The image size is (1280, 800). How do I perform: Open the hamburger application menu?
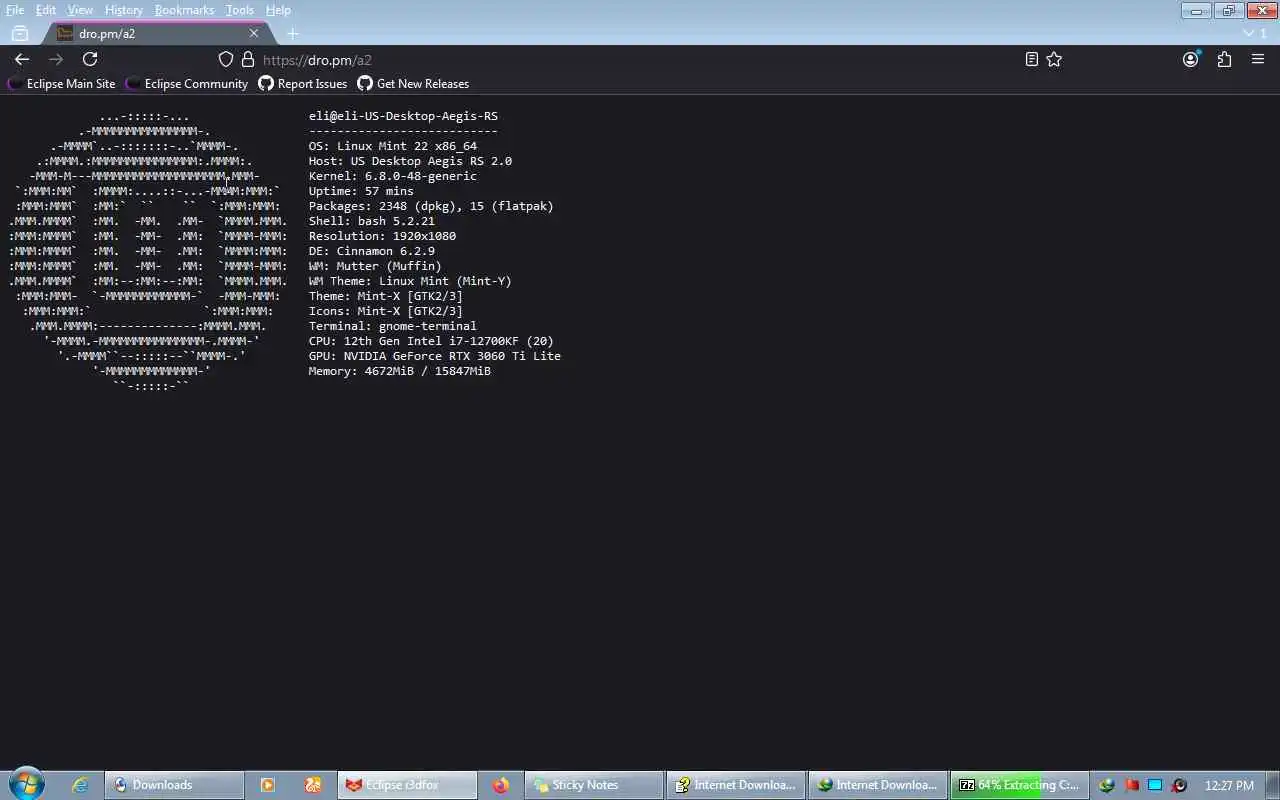click(1258, 59)
